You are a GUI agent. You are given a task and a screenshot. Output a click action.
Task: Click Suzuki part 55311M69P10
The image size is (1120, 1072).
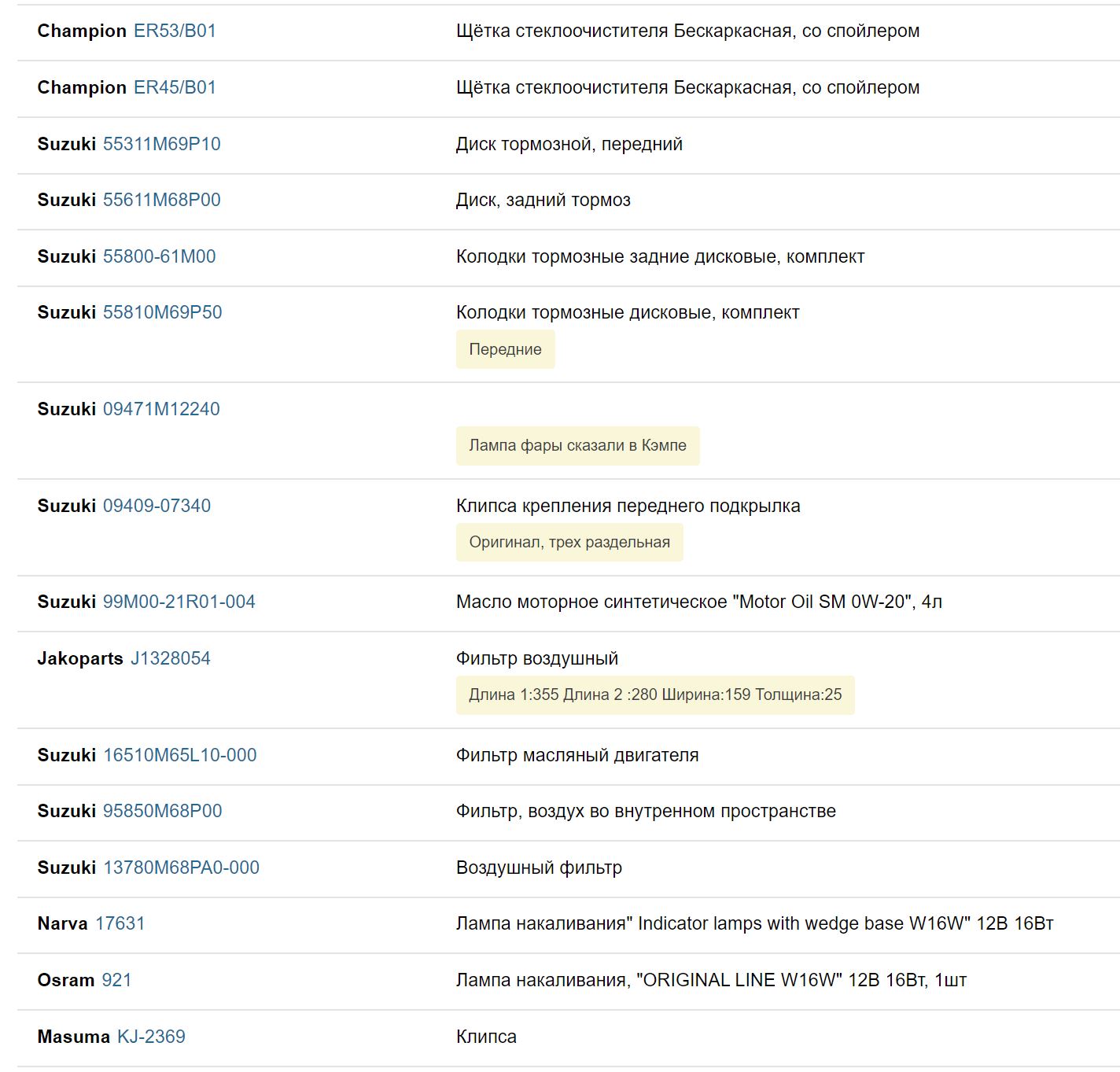[161, 144]
